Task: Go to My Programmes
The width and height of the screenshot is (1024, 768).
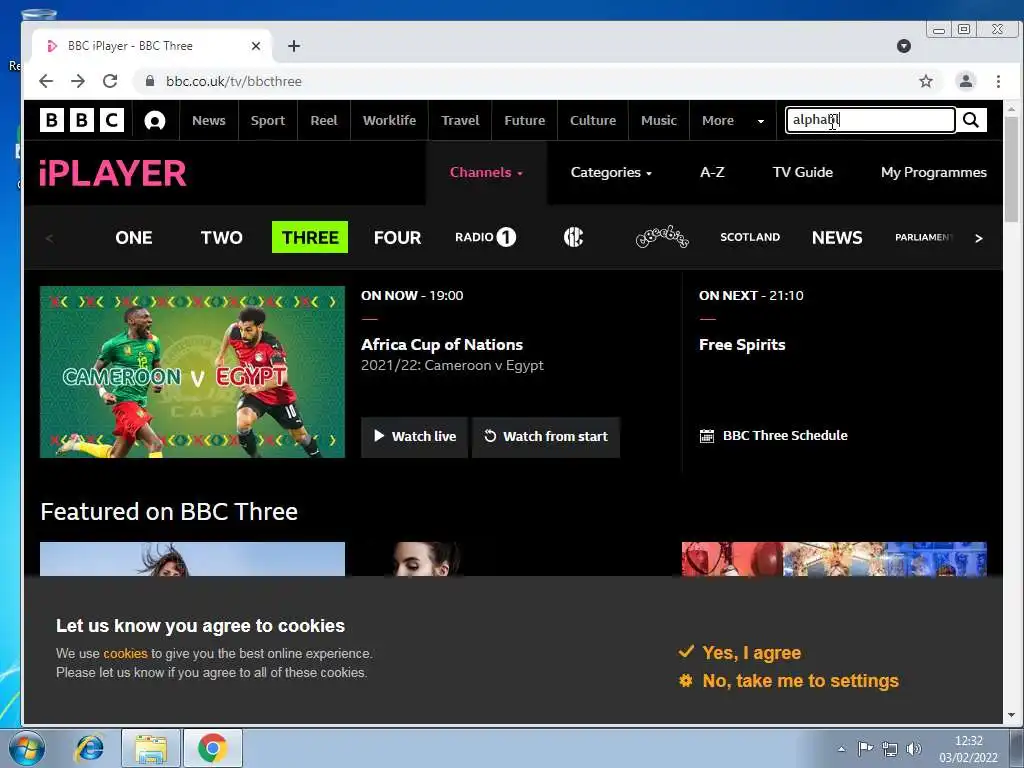Action: point(933,172)
